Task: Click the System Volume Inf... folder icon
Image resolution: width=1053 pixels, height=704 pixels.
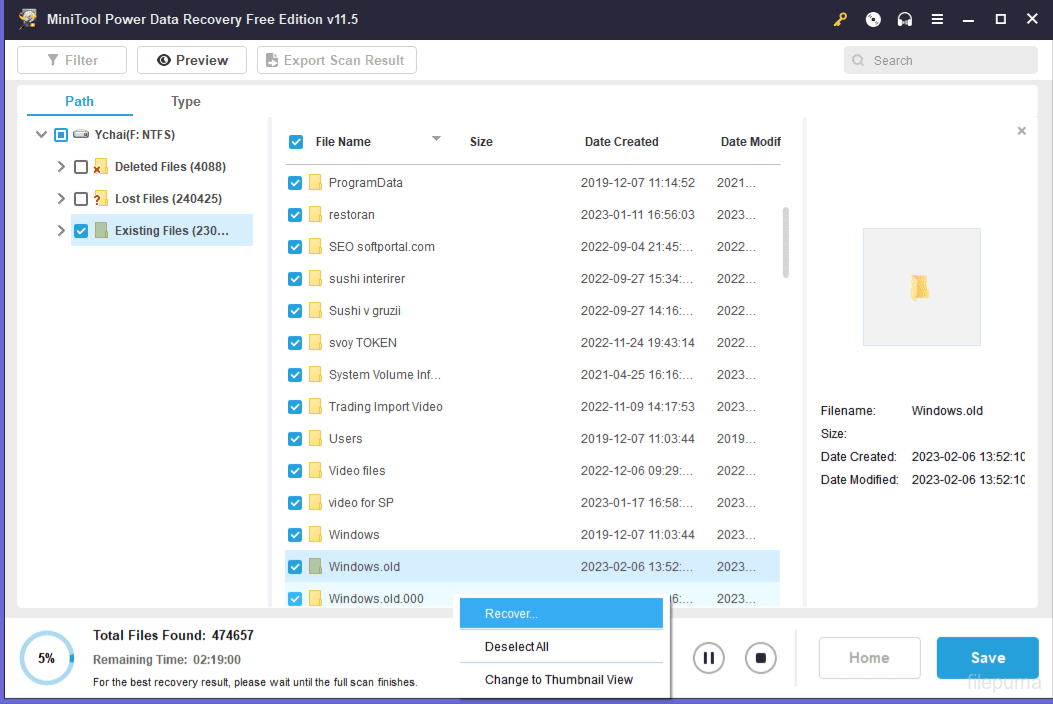Action: tap(315, 375)
